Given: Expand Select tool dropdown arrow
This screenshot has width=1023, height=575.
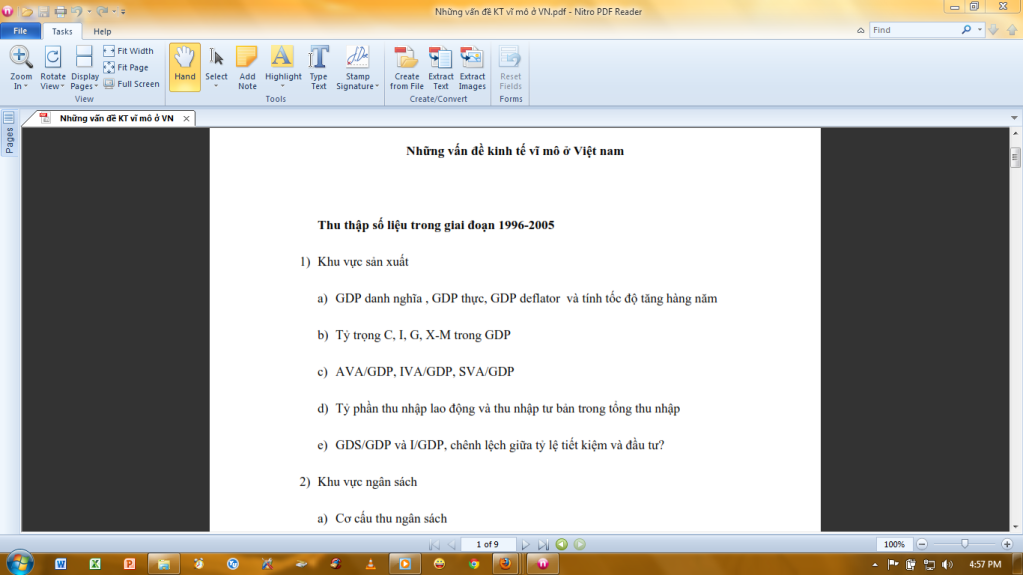Looking at the screenshot, I should [x=216, y=86].
